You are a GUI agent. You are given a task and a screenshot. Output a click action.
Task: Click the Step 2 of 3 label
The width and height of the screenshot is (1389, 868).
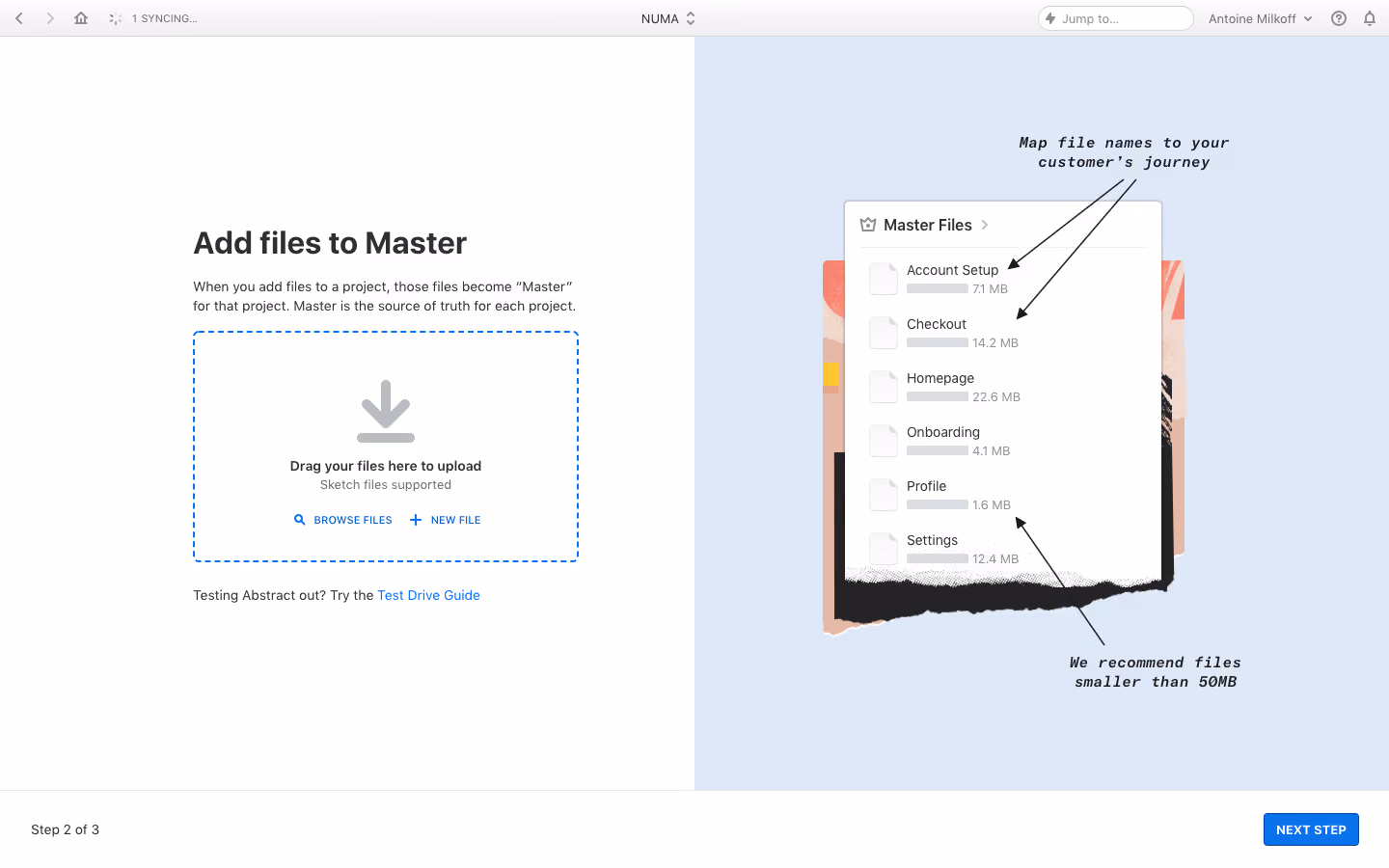coord(65,829)
